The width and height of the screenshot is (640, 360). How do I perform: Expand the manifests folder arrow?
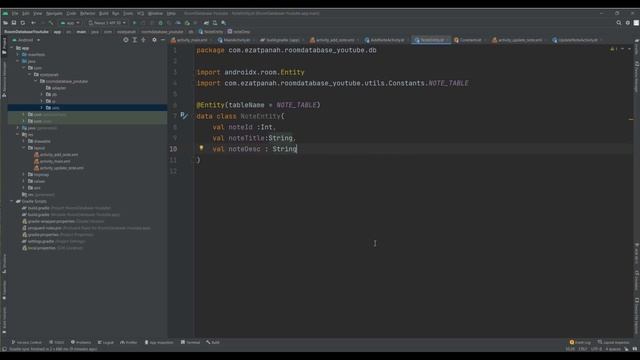18,54
